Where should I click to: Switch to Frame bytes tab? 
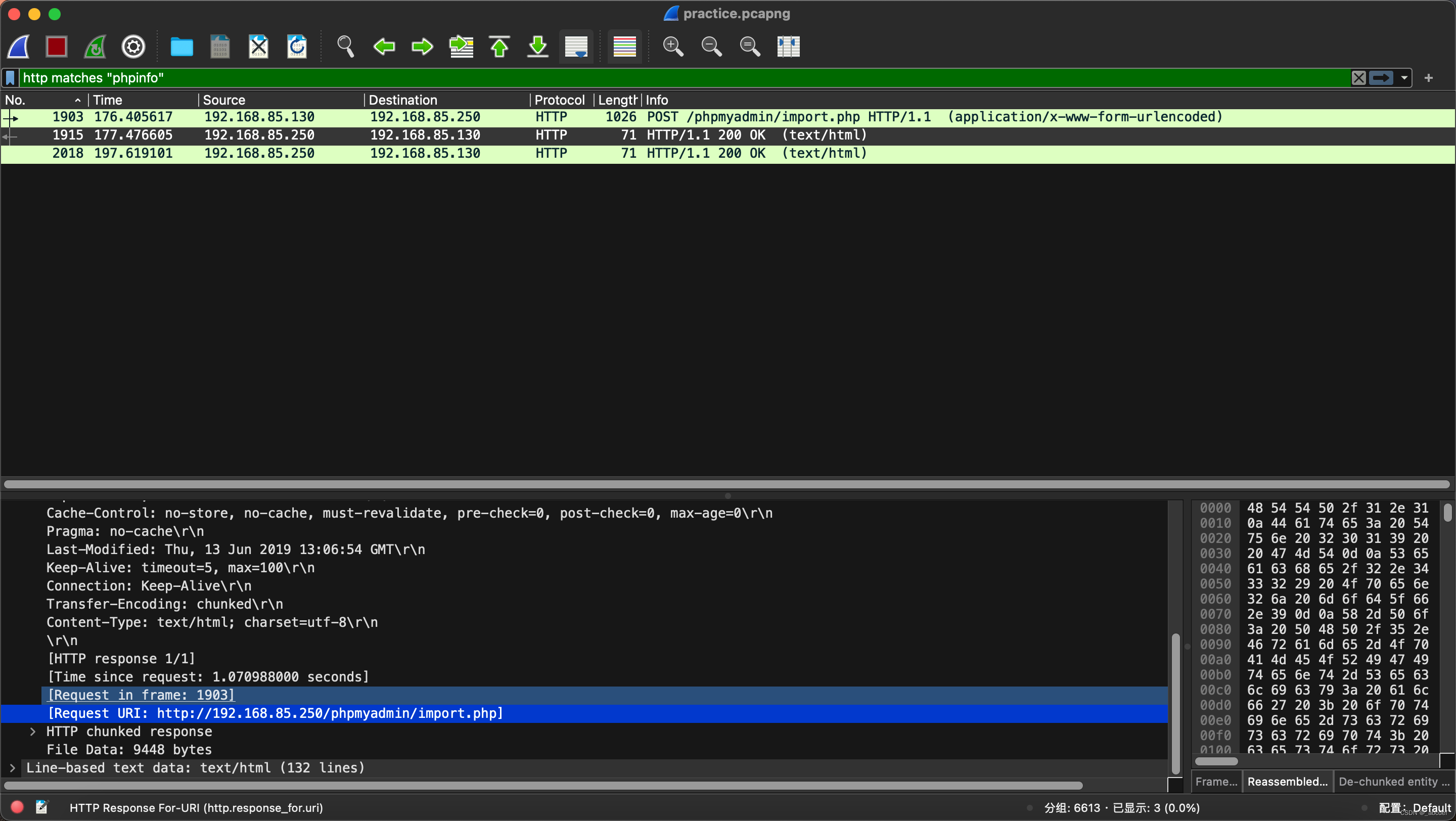pos(1216,782)
